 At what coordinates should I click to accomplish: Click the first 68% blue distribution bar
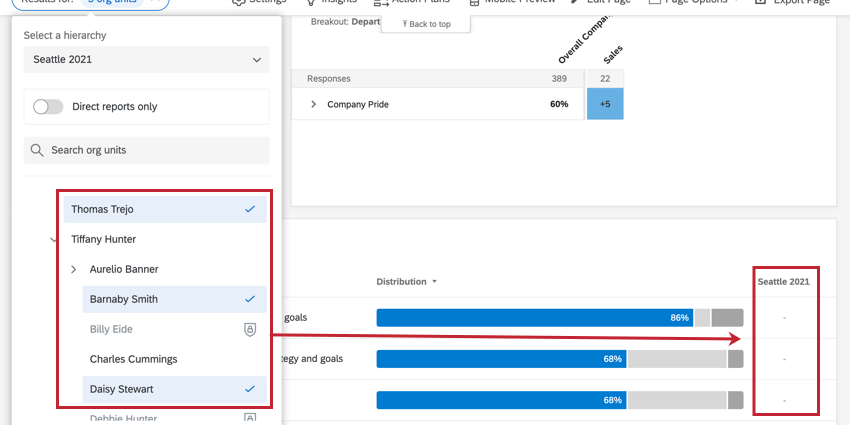pyautogui.click(x=501, y=359)
